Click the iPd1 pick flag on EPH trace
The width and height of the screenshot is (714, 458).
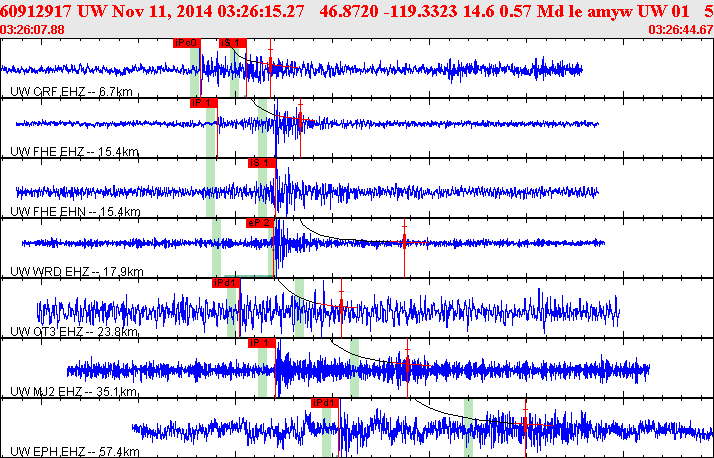pos(325,403)
